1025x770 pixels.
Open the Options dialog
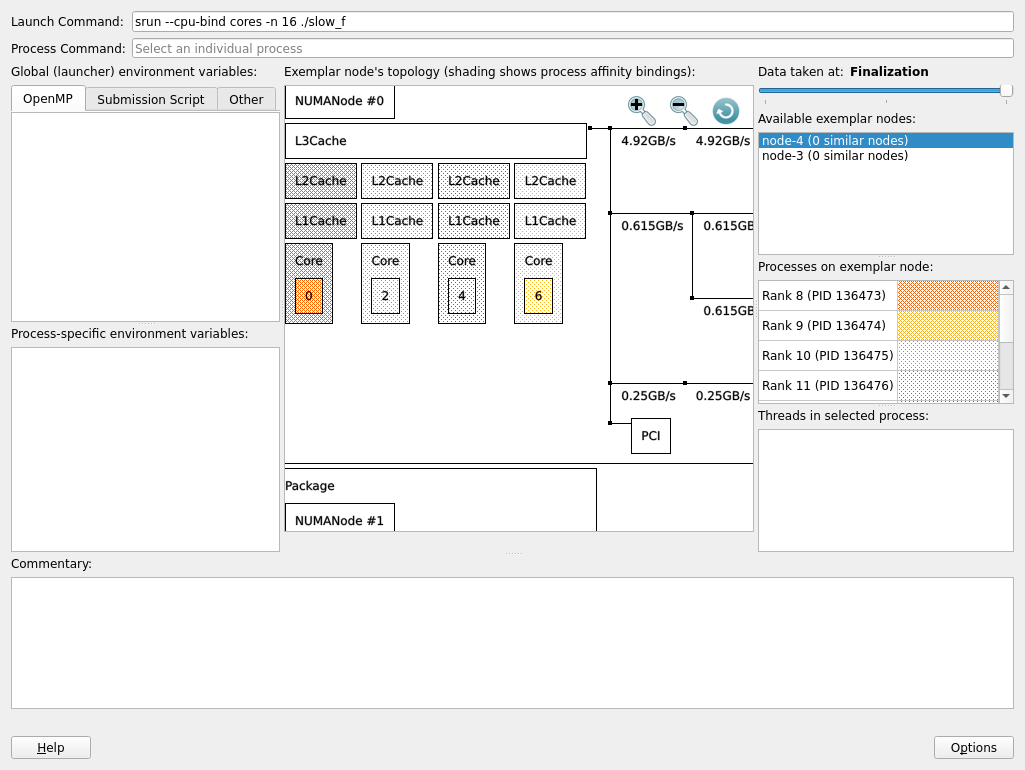pyautogui.click(x=973, y=747)
